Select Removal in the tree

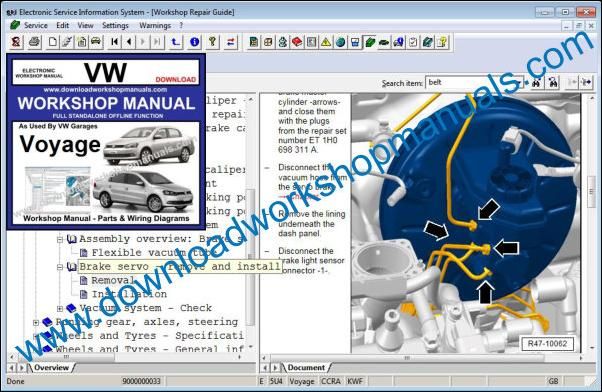(x=112, y=280)
